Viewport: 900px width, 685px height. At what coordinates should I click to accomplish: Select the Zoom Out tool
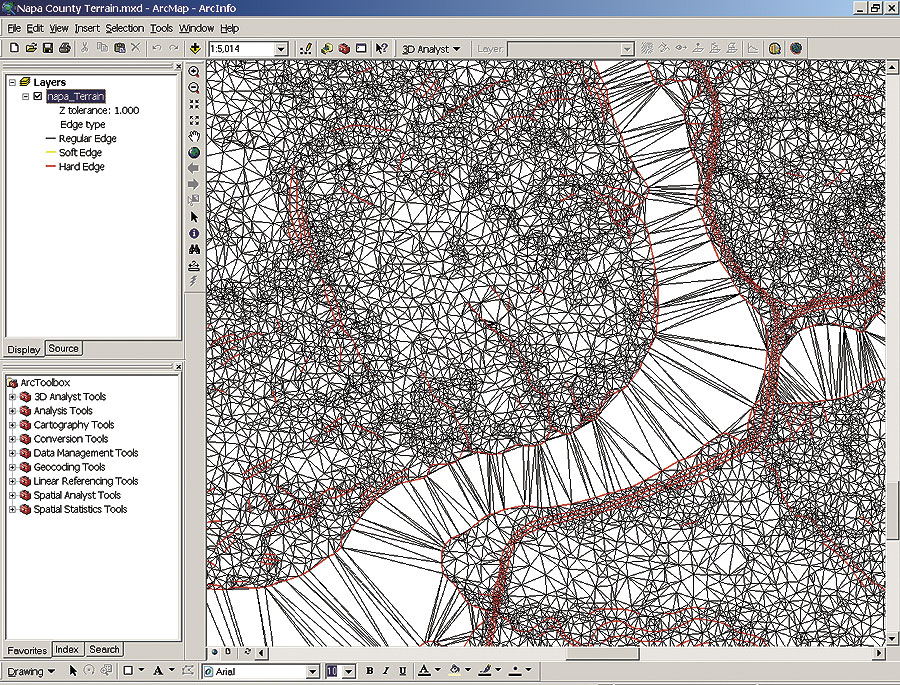(194, 88)
